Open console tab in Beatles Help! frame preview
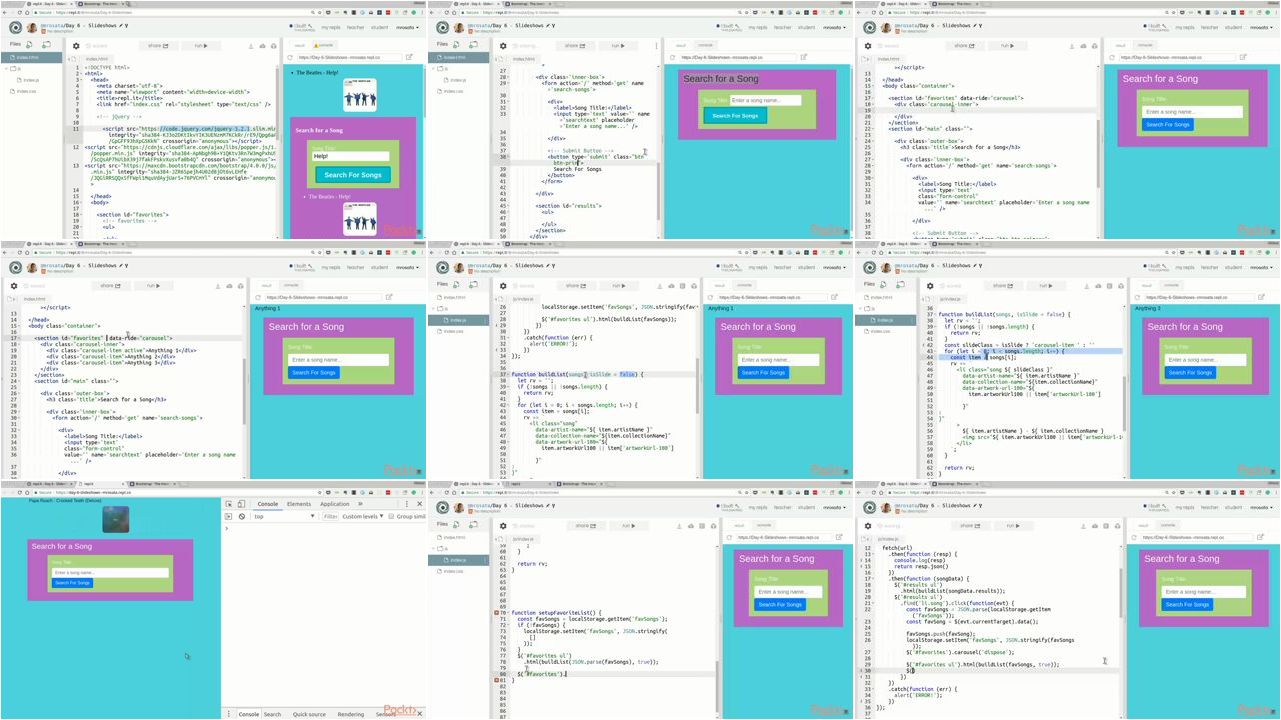The image size is (1281, 720). [326, 45]
